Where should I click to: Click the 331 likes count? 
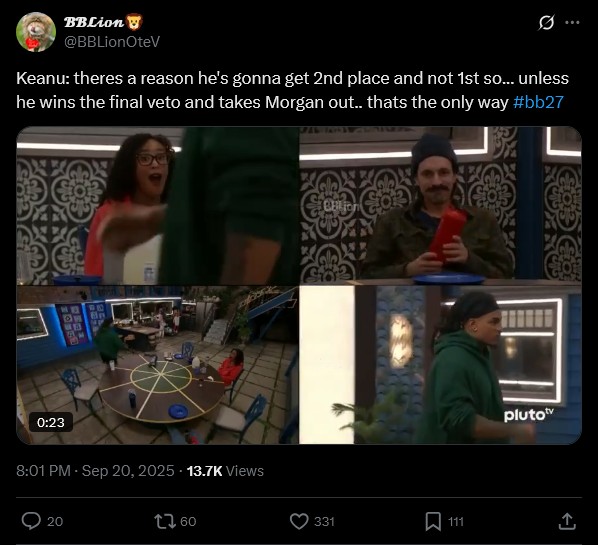point(324,521)
